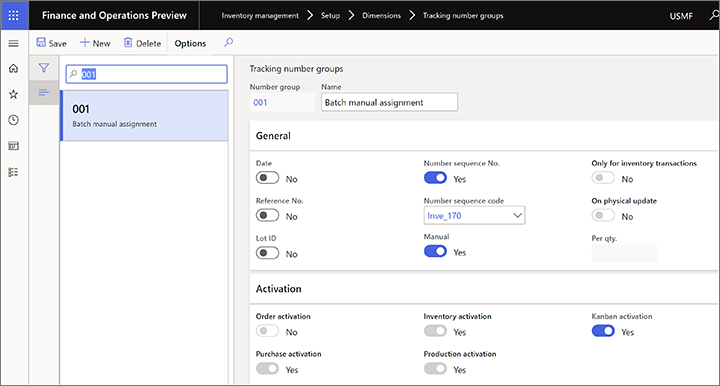The width and height of the screenshot is (720, 386).
Task: Click the search magnifier in action bar
Action: coord(228,43)
